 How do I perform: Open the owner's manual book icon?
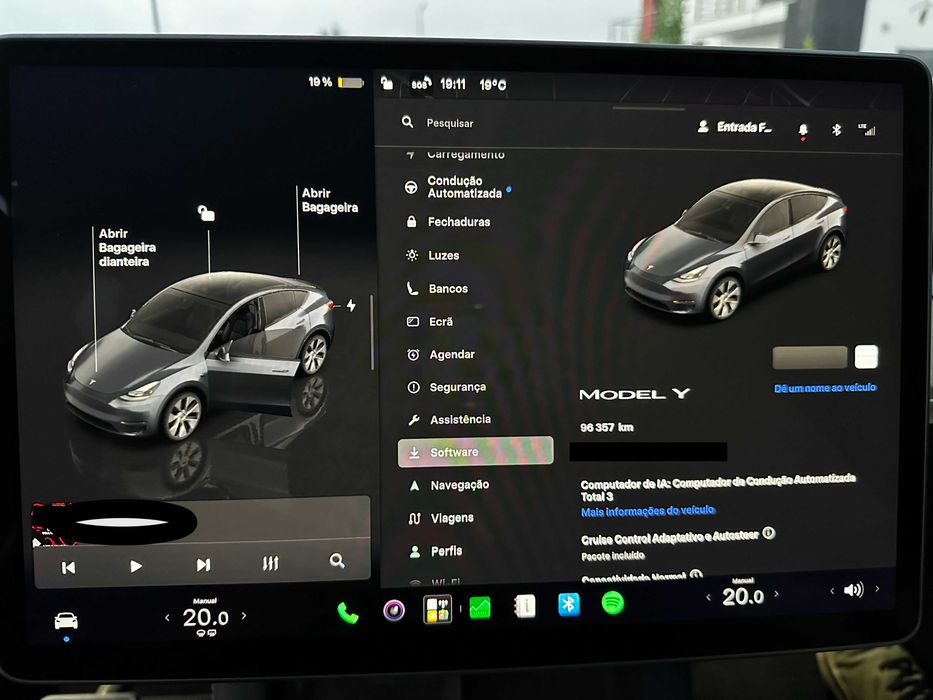tap(525, 606)
